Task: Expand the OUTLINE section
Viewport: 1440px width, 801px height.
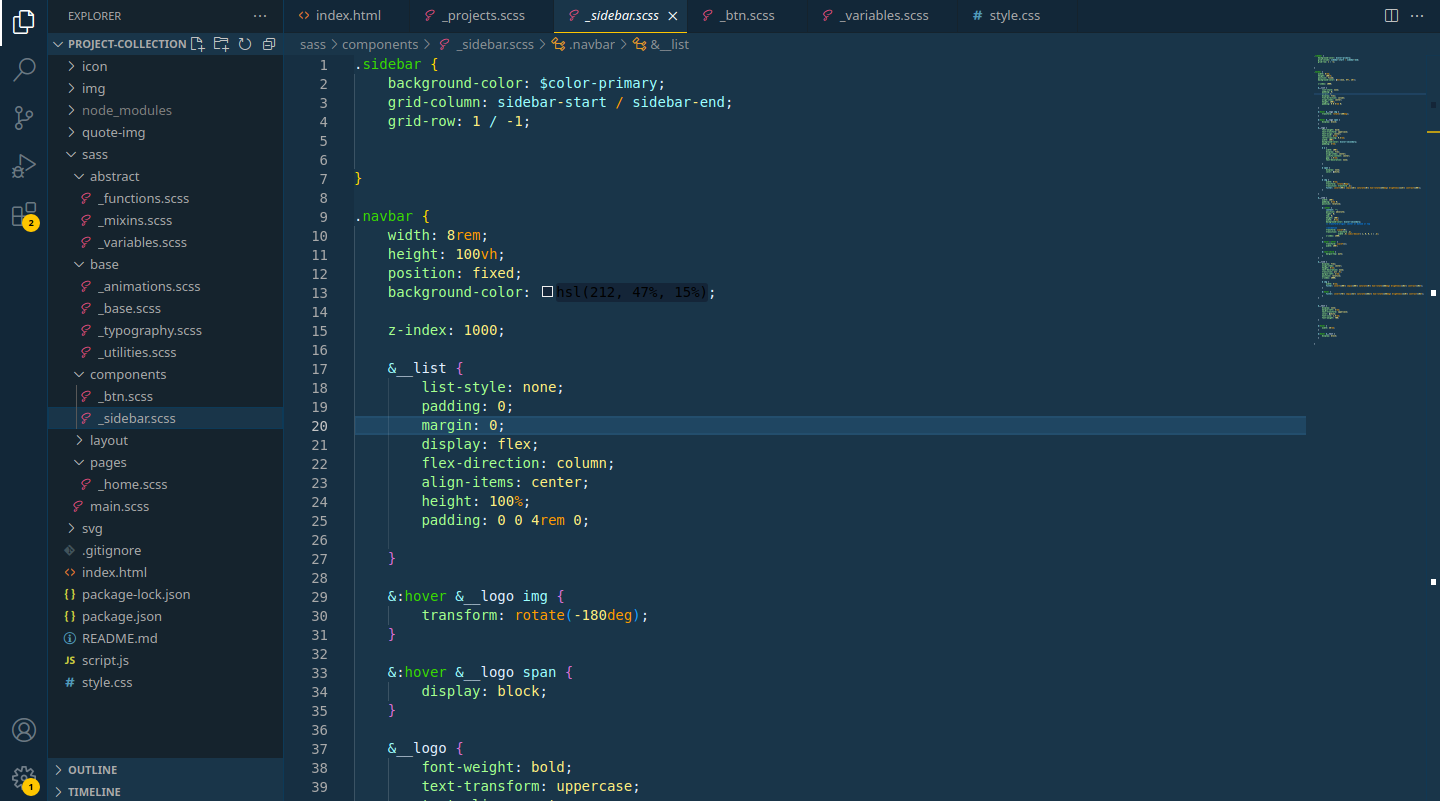Action: (x=165, y=770)
